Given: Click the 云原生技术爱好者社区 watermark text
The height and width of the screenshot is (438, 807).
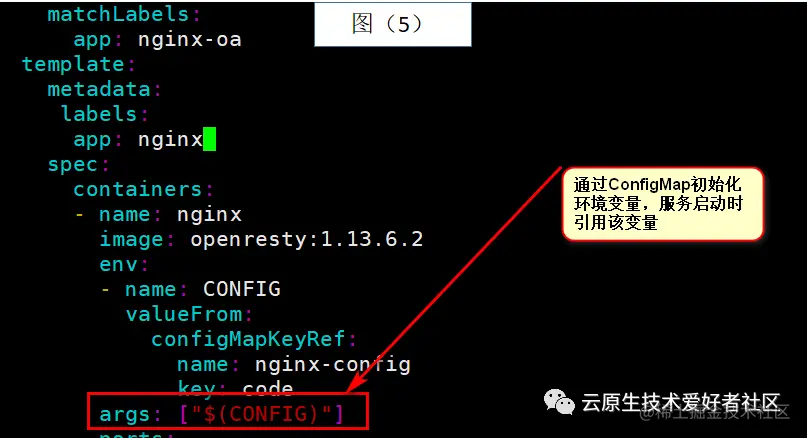Looking at the screenshot, I should (681, 402).
